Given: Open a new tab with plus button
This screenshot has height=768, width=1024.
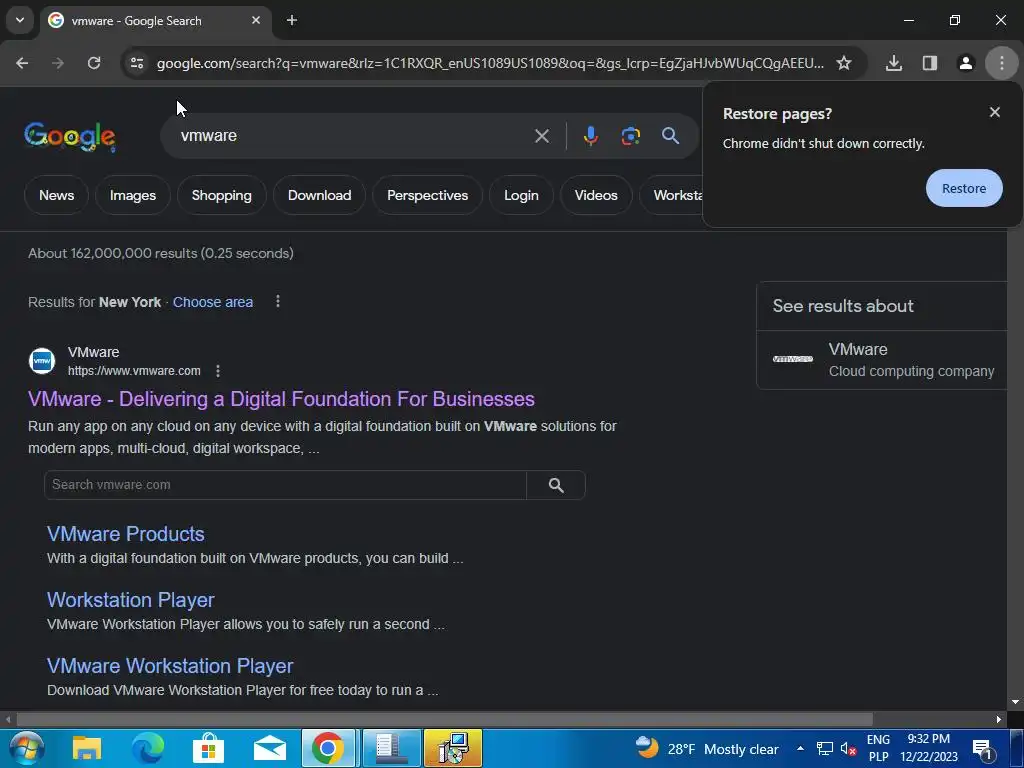Looking at the screenshot, I should tap(292, 20).
